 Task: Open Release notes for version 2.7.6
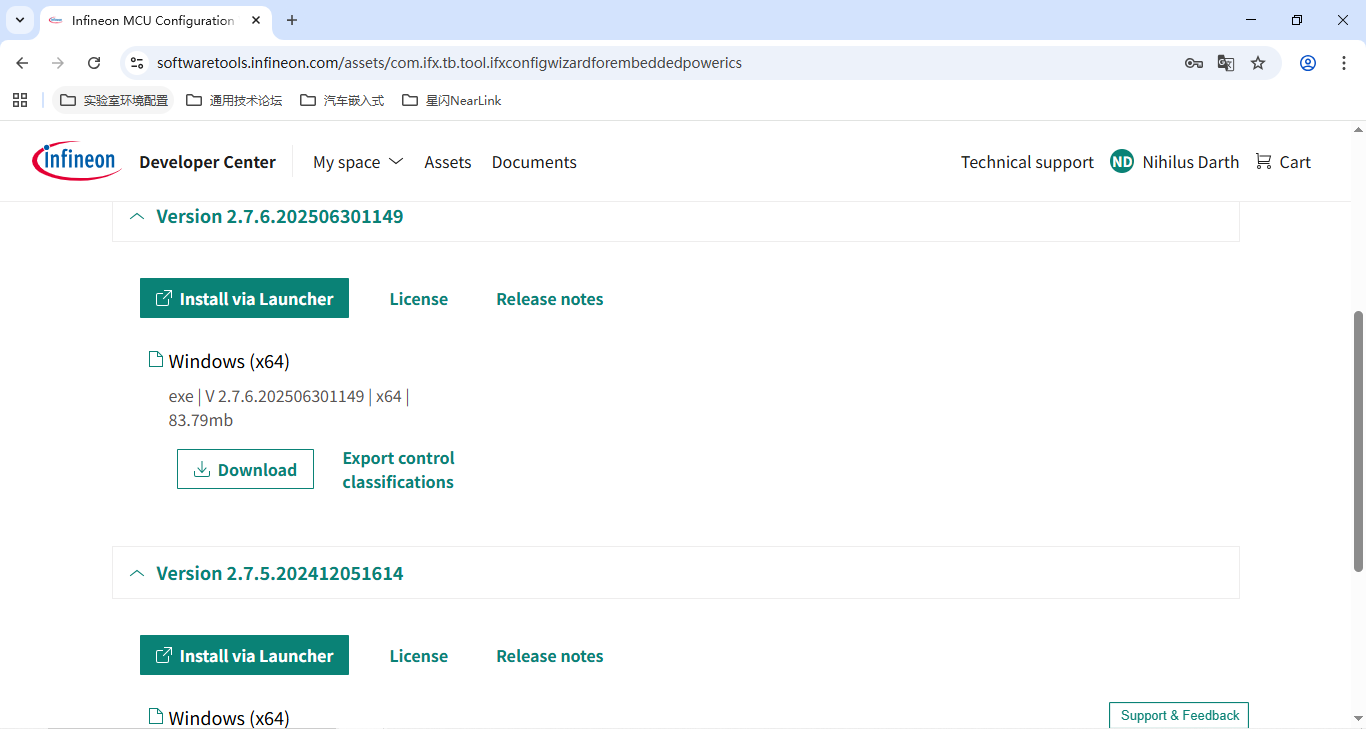(550, 299)
